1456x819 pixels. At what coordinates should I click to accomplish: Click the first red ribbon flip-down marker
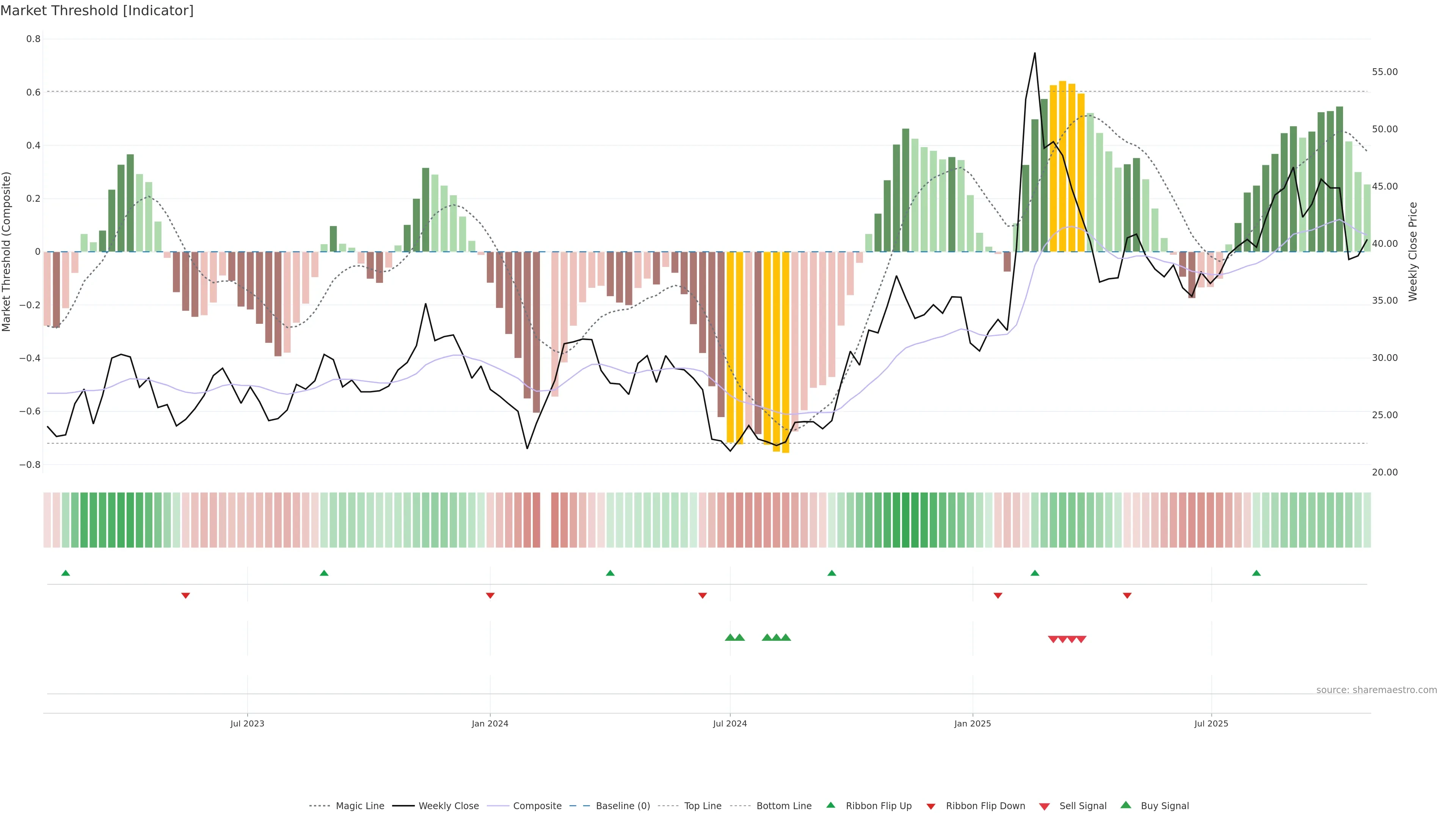tap(185, 595)
